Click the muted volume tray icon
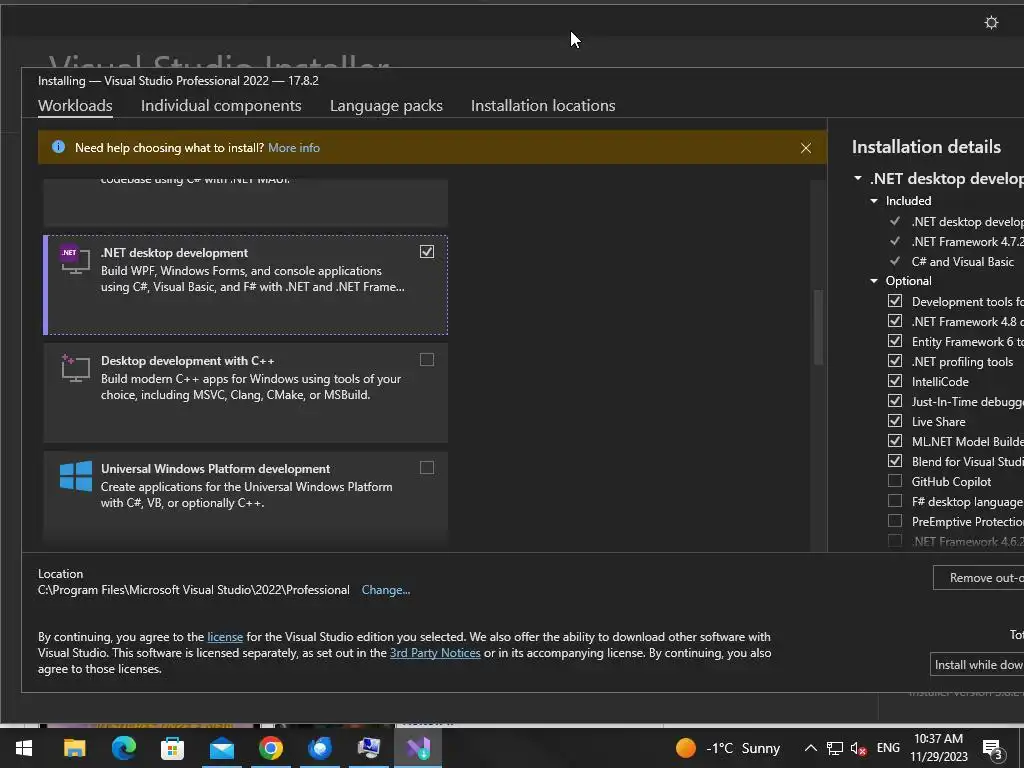 point(858,748)
